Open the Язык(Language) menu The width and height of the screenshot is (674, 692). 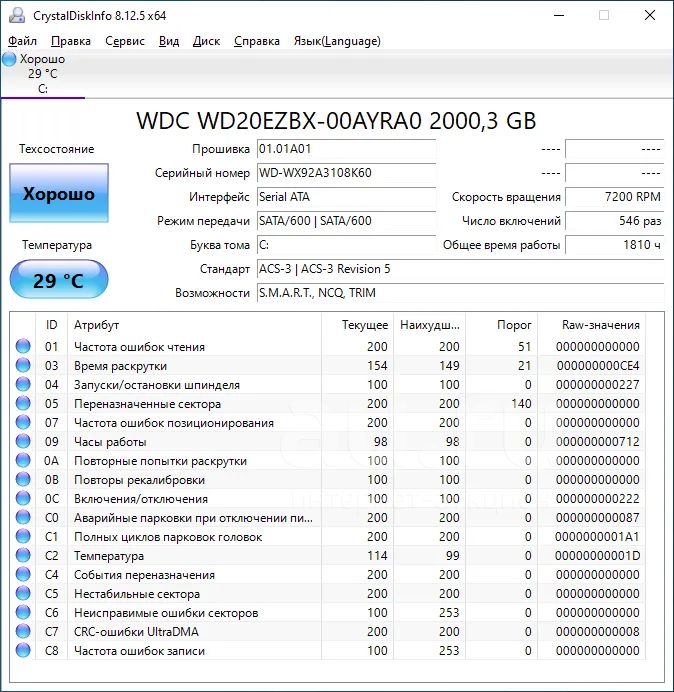(x=337, y=41)
